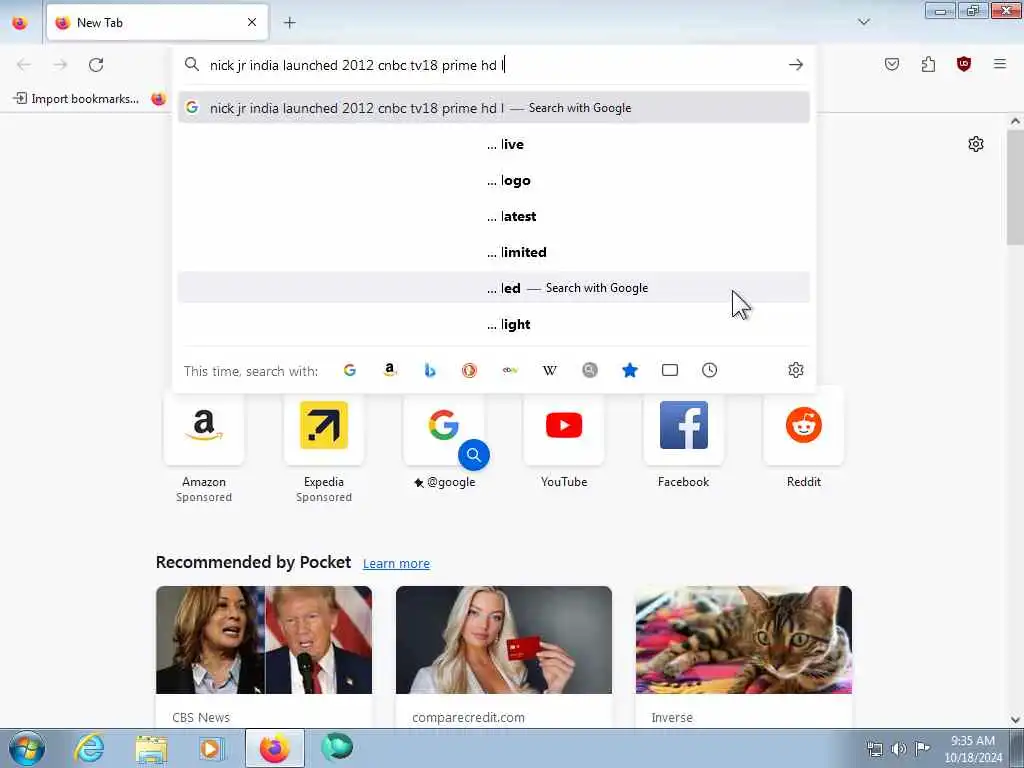Open new tab page settings gear
The height and width of the screenshot is (768, 1024).
(x=976, y=144)
